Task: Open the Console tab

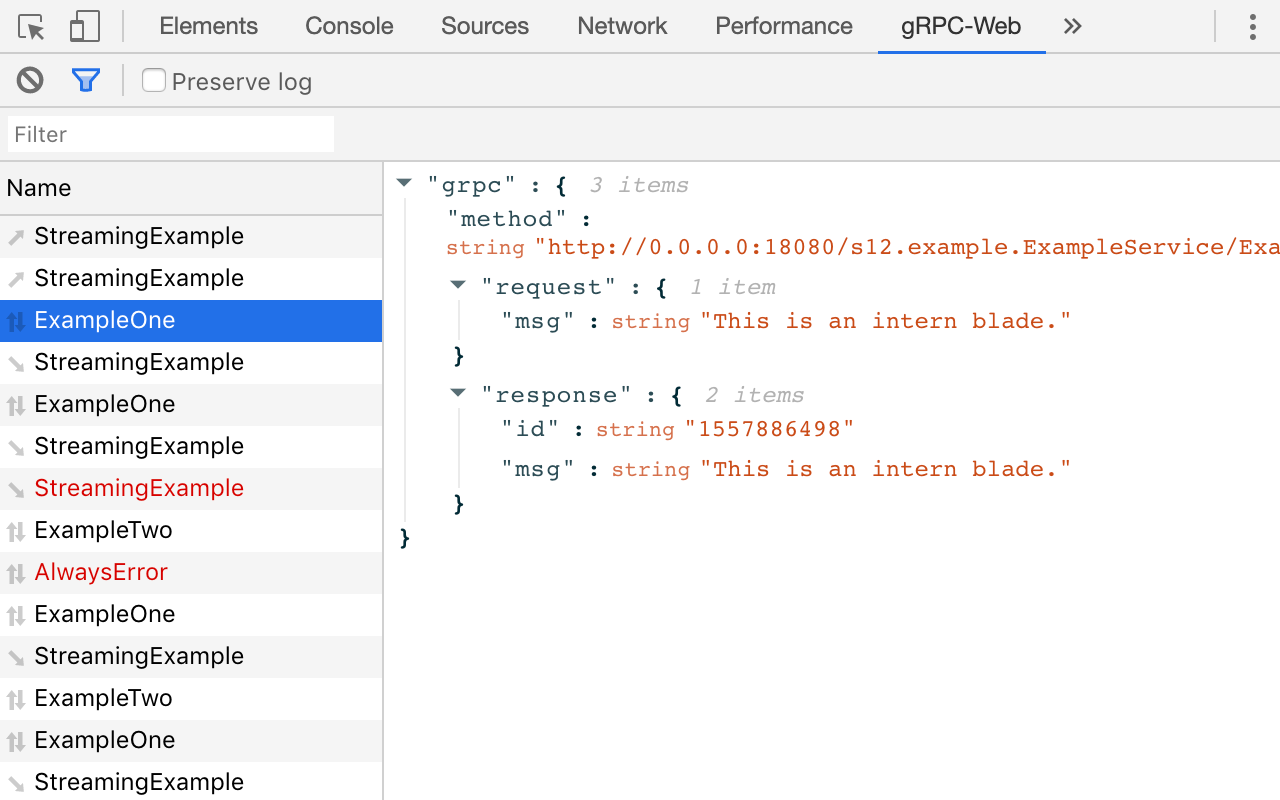Action: 349,27
